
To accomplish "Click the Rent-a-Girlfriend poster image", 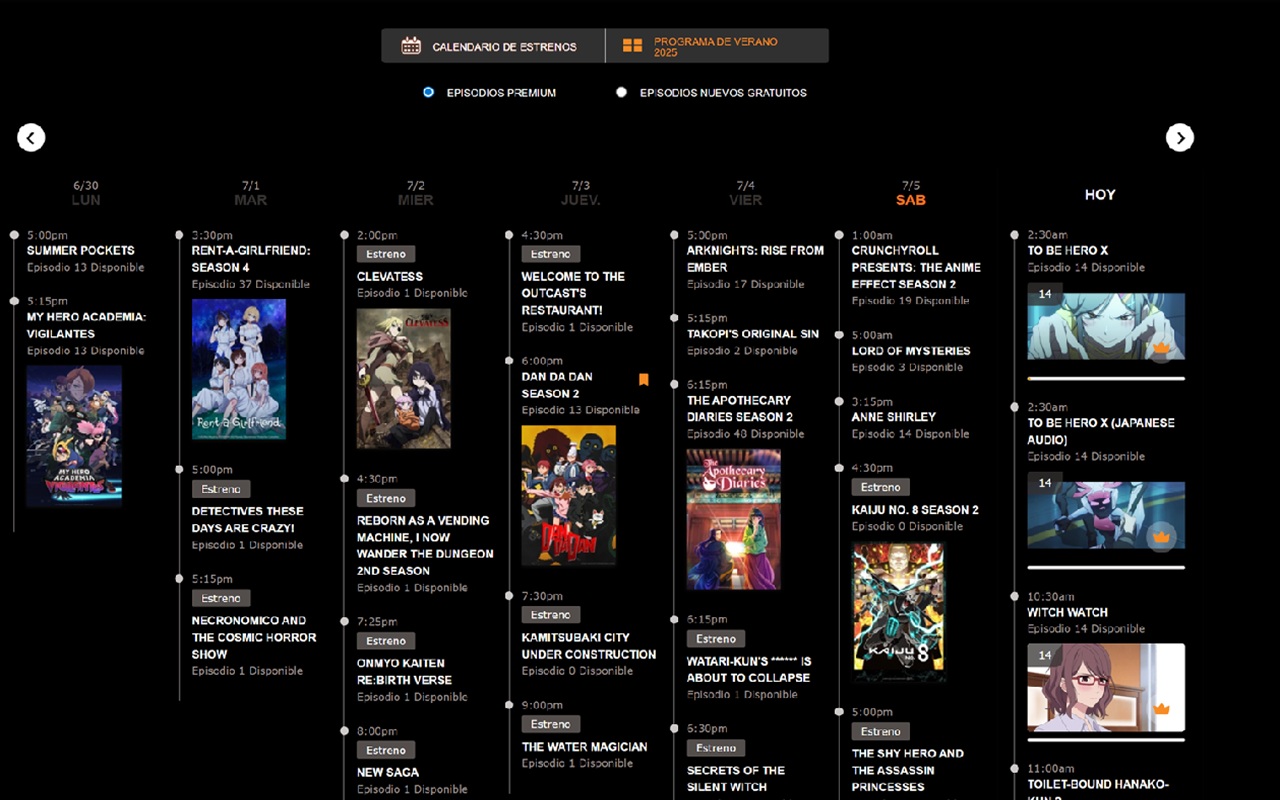I will coord(239,369).
